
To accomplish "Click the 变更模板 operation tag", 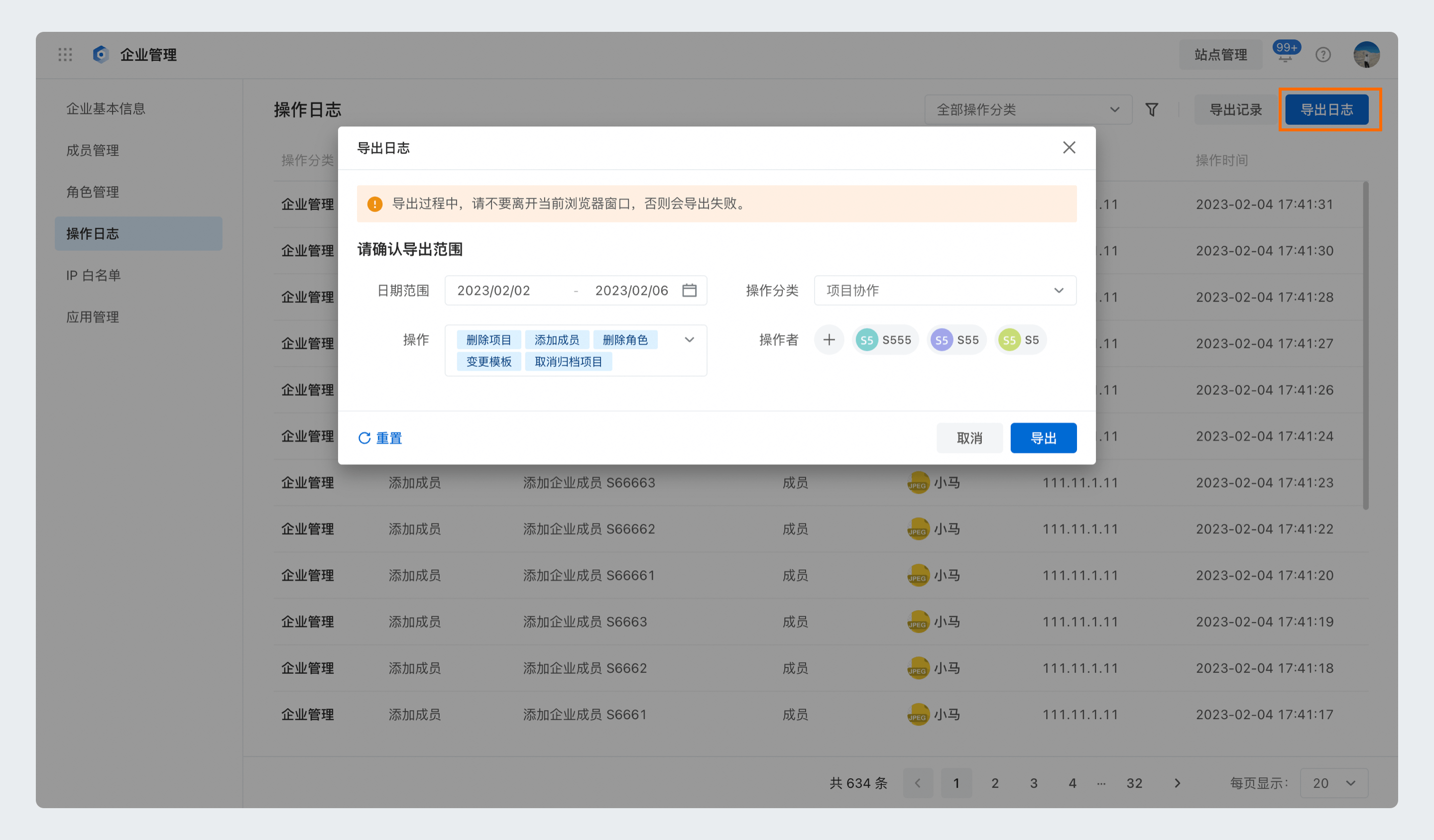I will [488, 361].
